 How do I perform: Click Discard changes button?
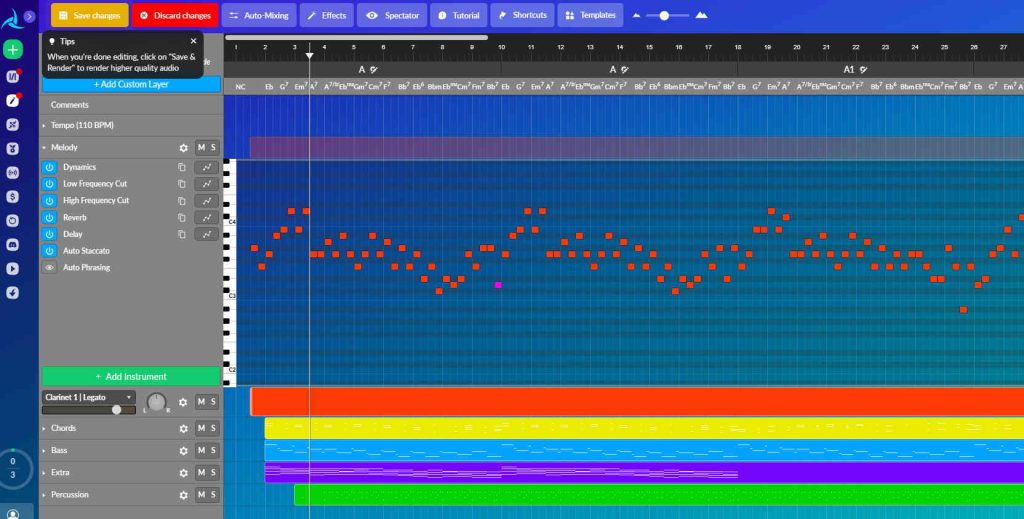[x=175, y=15]
